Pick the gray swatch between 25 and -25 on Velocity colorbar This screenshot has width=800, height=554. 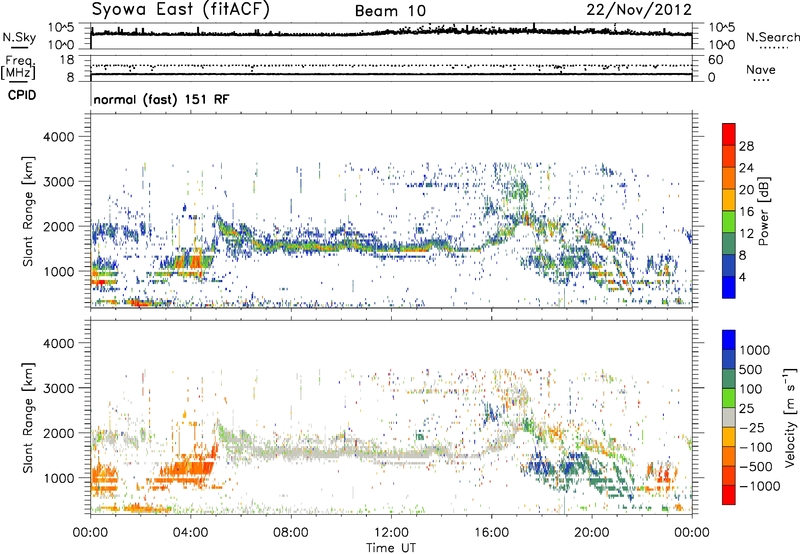(729, 418)
